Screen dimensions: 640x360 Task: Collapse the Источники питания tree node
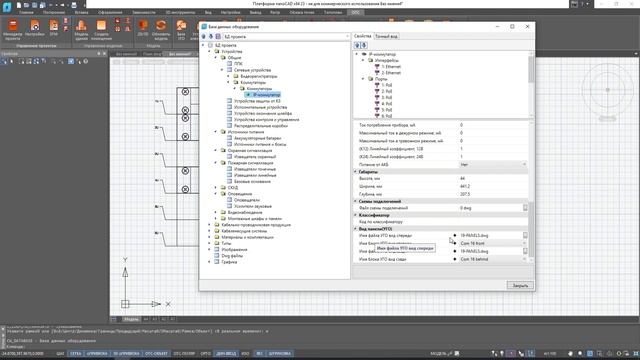point(216,132)
